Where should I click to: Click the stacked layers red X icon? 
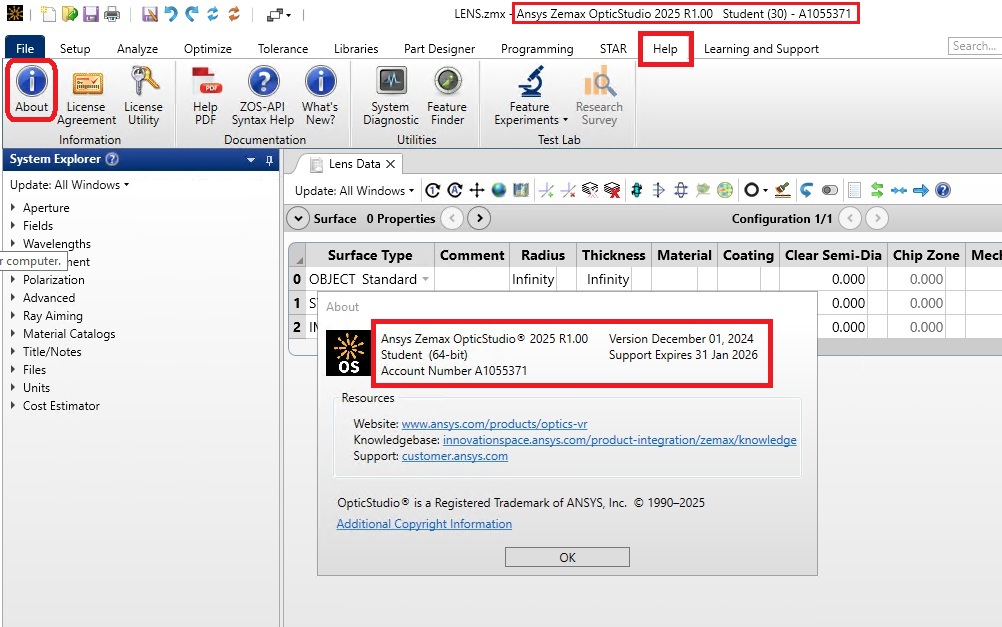[x=612, y=190]
